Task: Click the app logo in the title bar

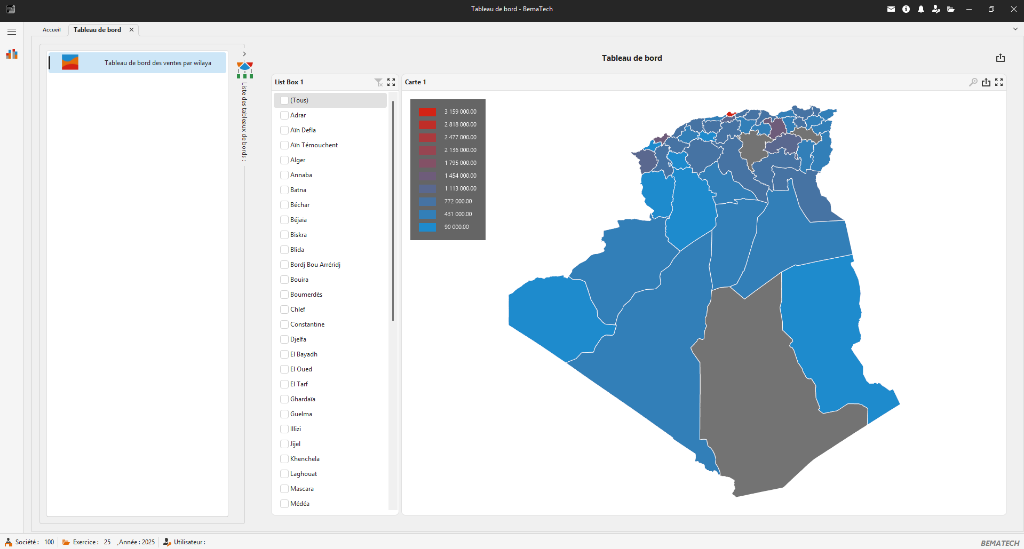Action: [10, 9]
